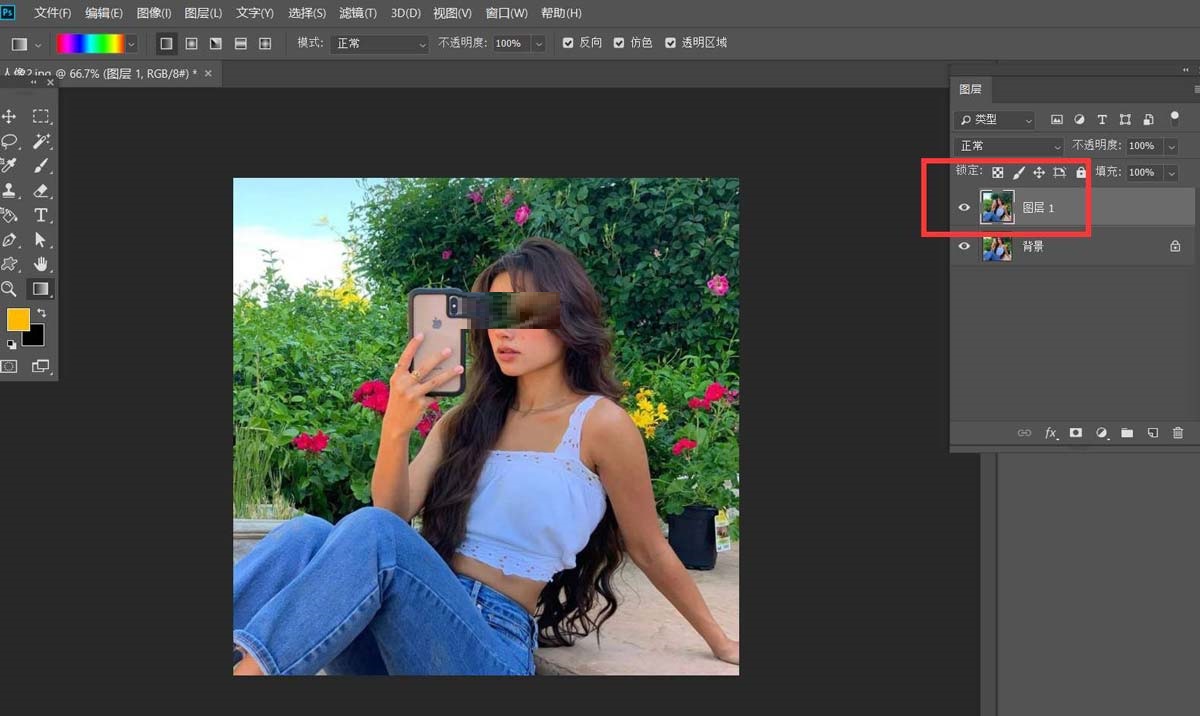Open the 滤镜(T) menu
This screenshot has width=1200, height=716.
pyautogui.click(x=358, y=13)
